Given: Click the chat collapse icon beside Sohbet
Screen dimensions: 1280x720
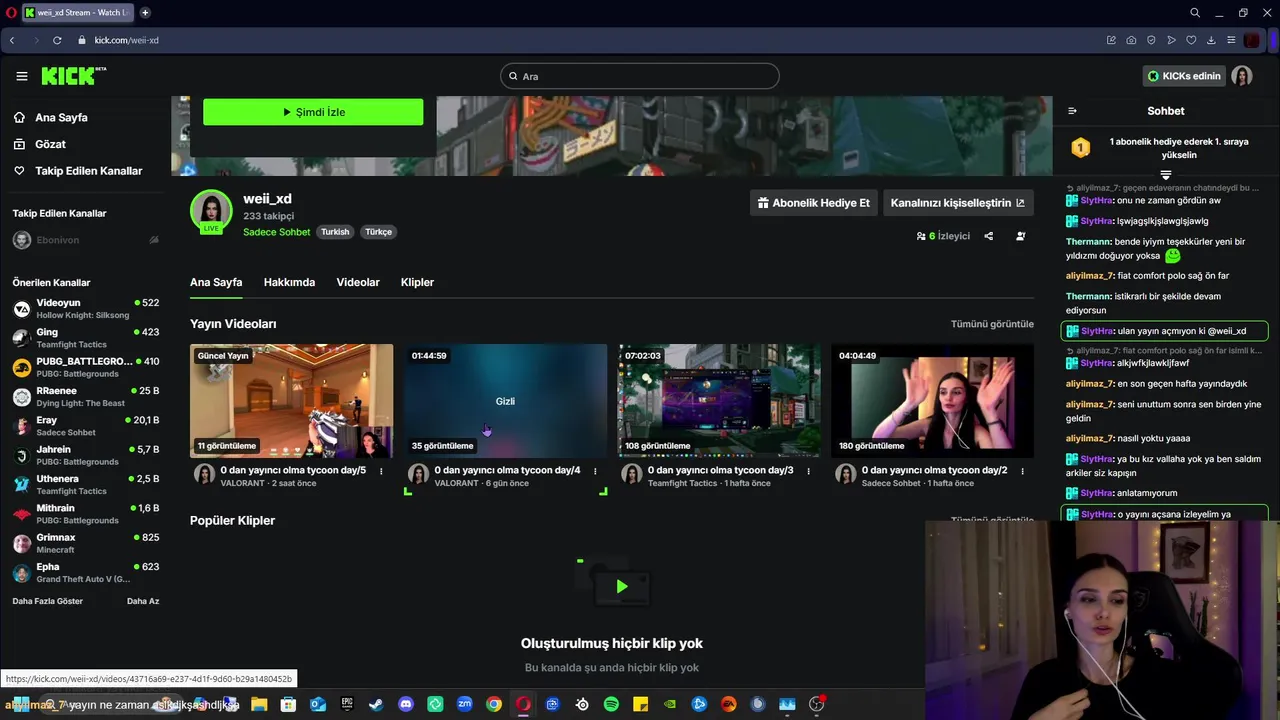Looking at the screenshot, I should click(x=1072, y=111).
